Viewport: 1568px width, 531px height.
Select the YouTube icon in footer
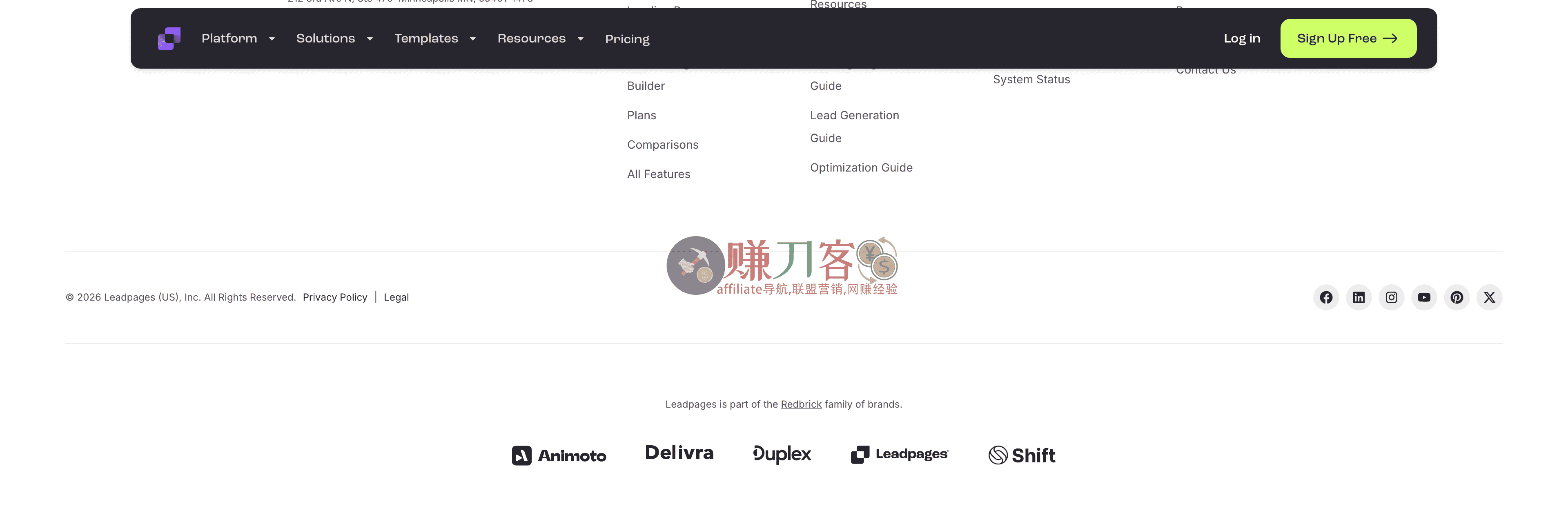1424,297
